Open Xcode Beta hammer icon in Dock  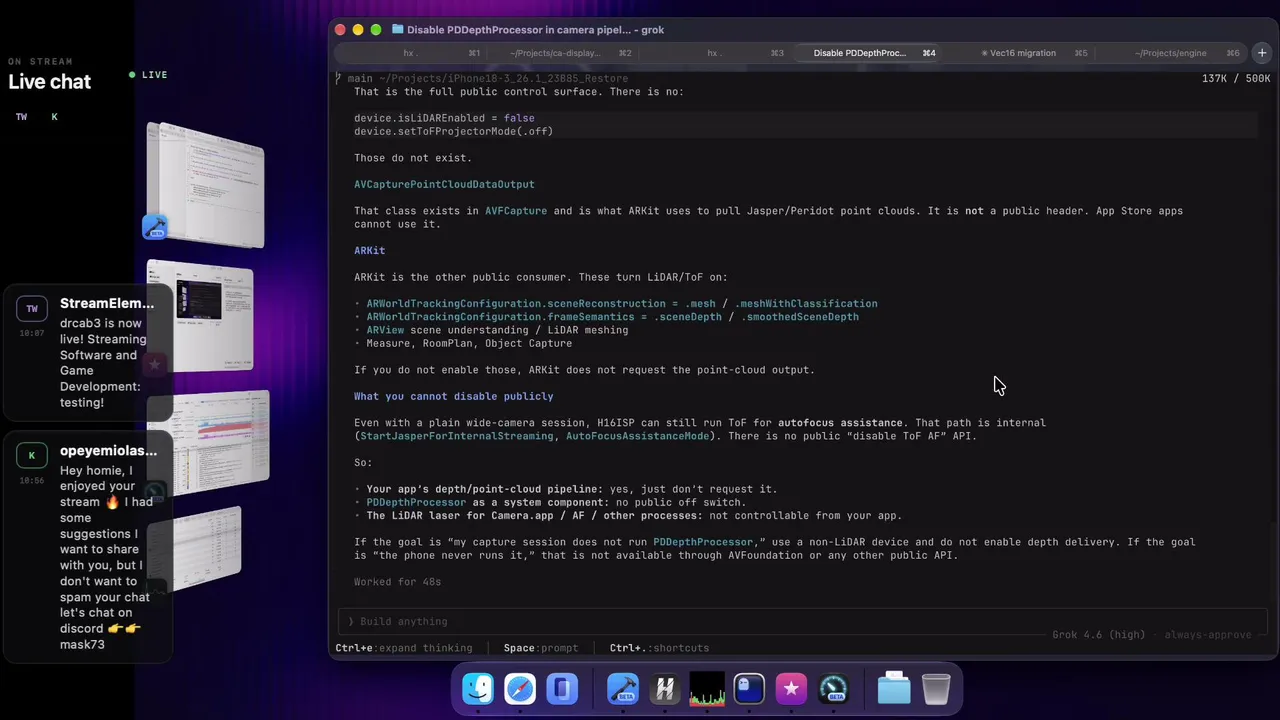pyautogui.click(x=623, y=689)
